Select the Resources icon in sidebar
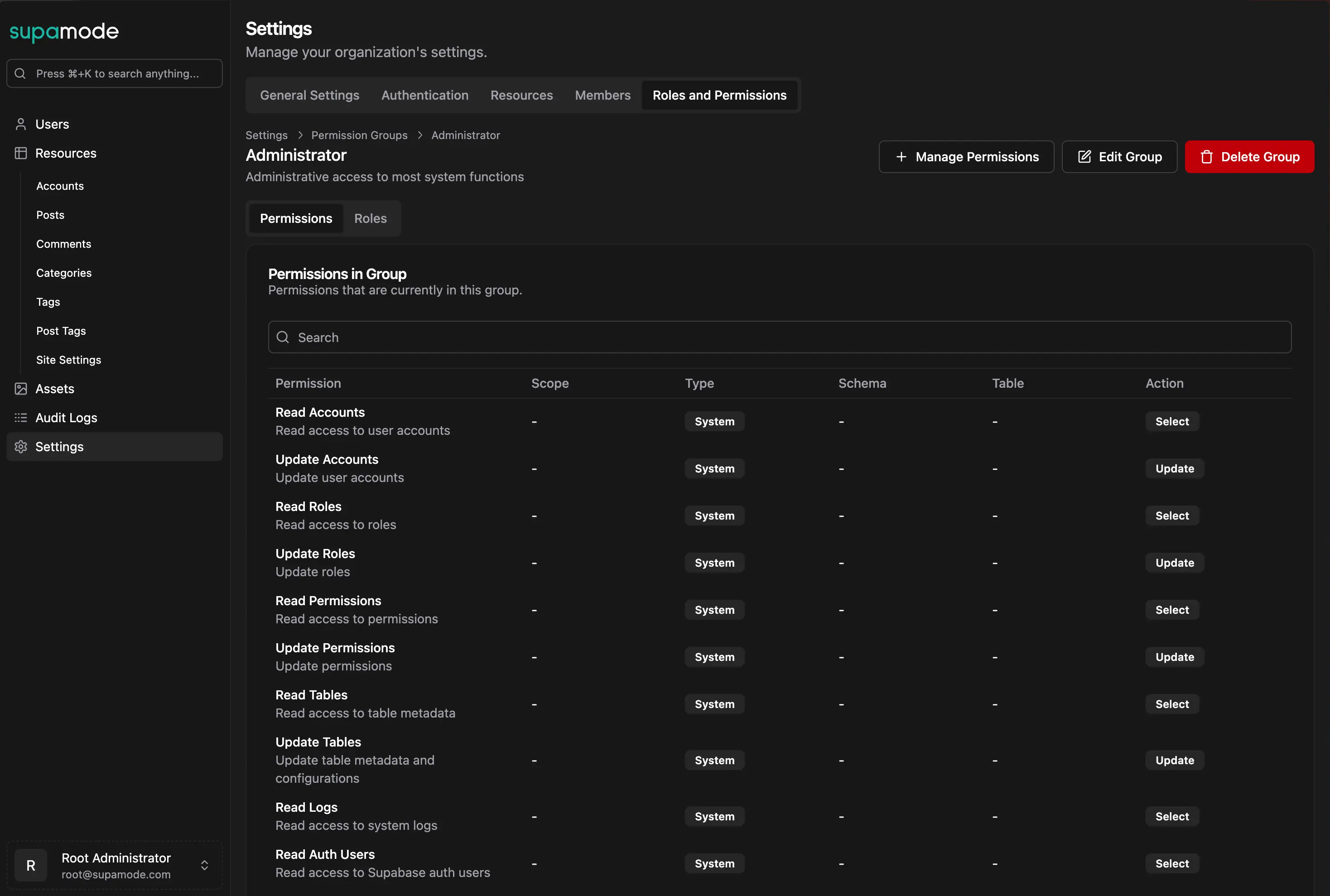Viewport: 1330px width, 896px height. (x=20, y=153)
